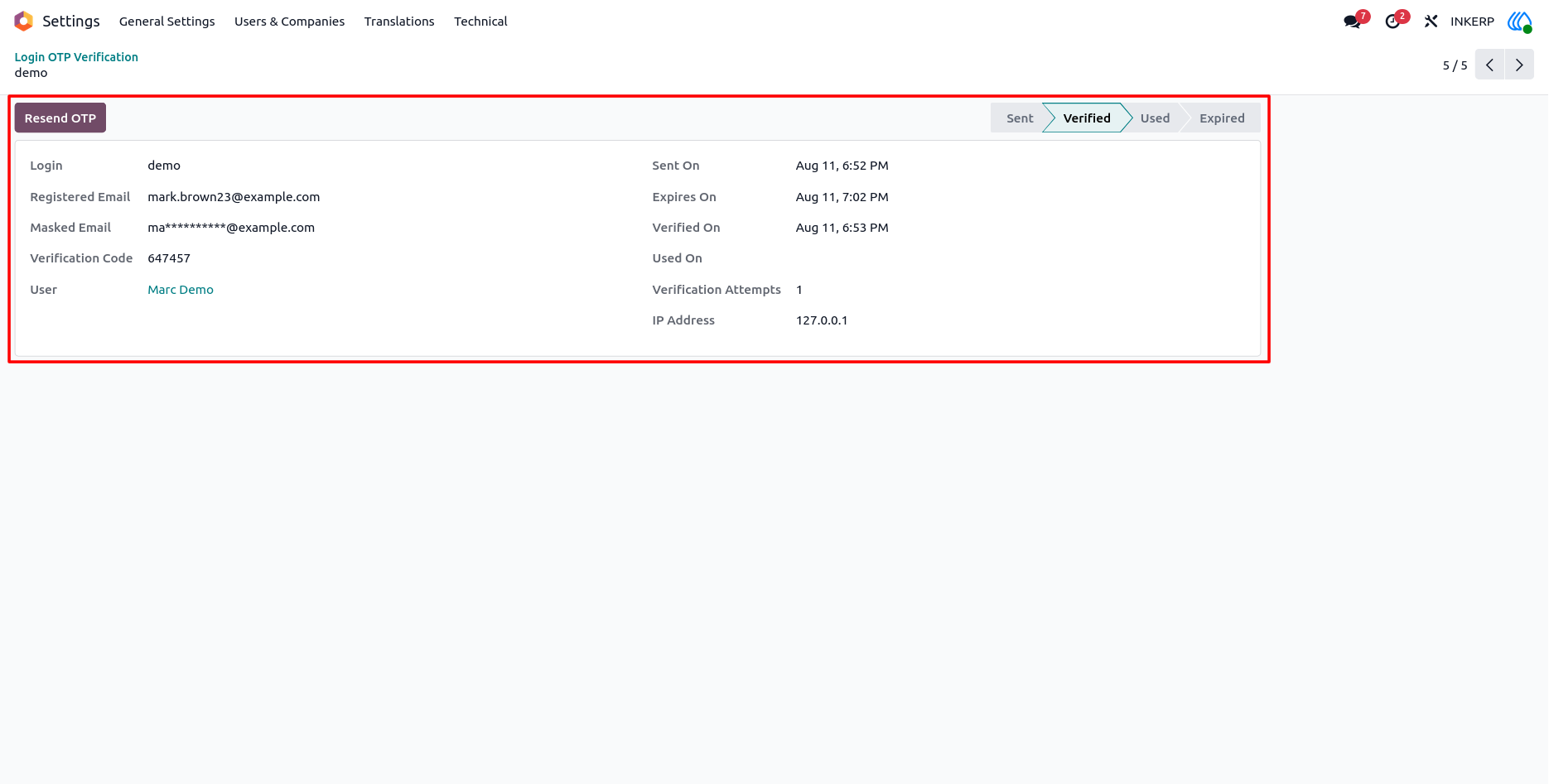Open the Translations menu

pos(399,22)
